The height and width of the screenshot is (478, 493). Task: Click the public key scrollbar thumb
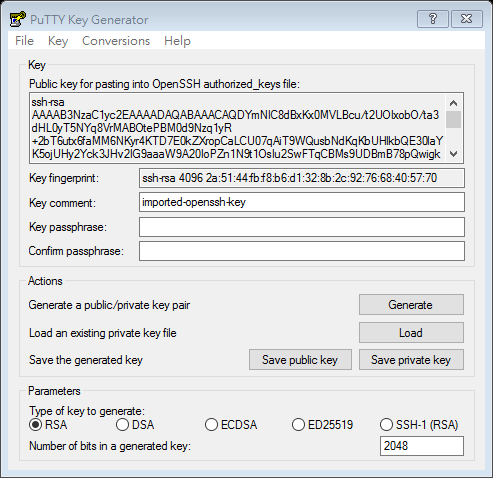click(x=453, y=119)
